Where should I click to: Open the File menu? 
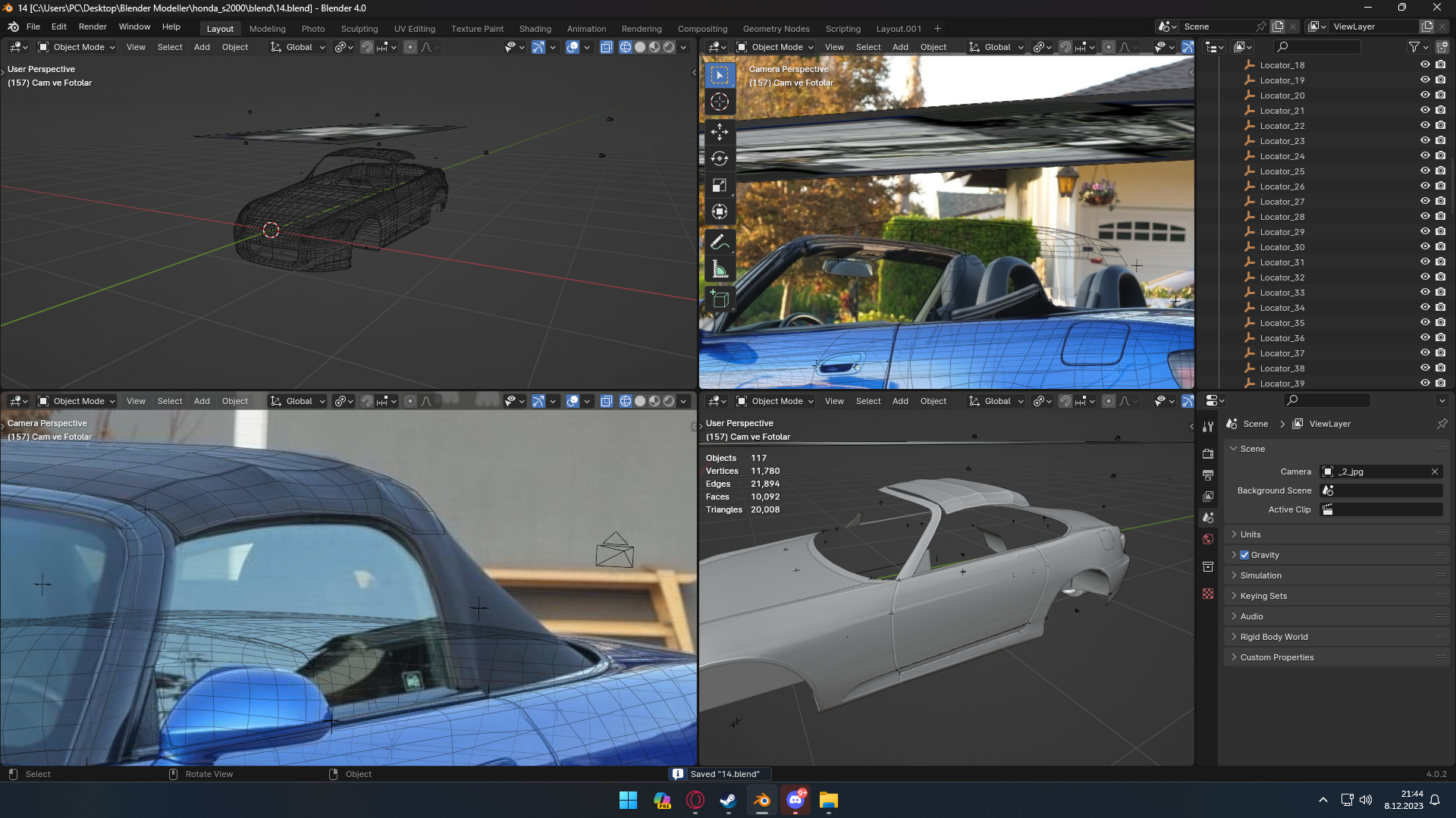tap(33, 27)
